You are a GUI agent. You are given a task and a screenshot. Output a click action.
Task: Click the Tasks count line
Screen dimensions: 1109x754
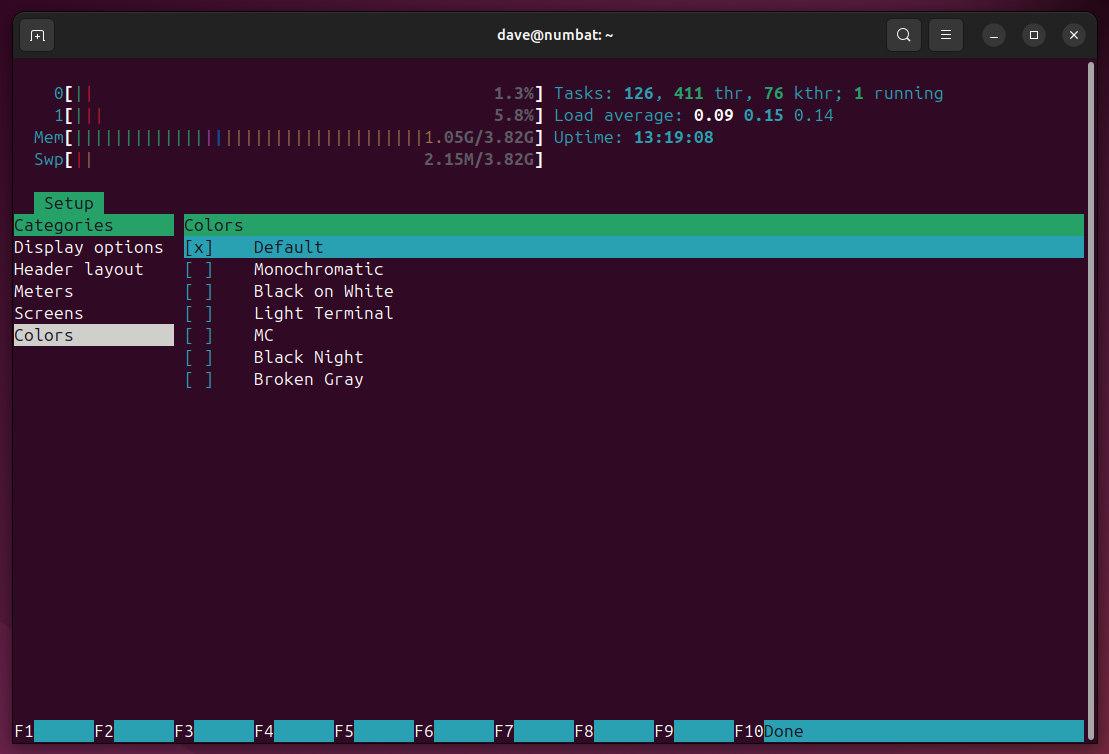[x=748, y=93]
